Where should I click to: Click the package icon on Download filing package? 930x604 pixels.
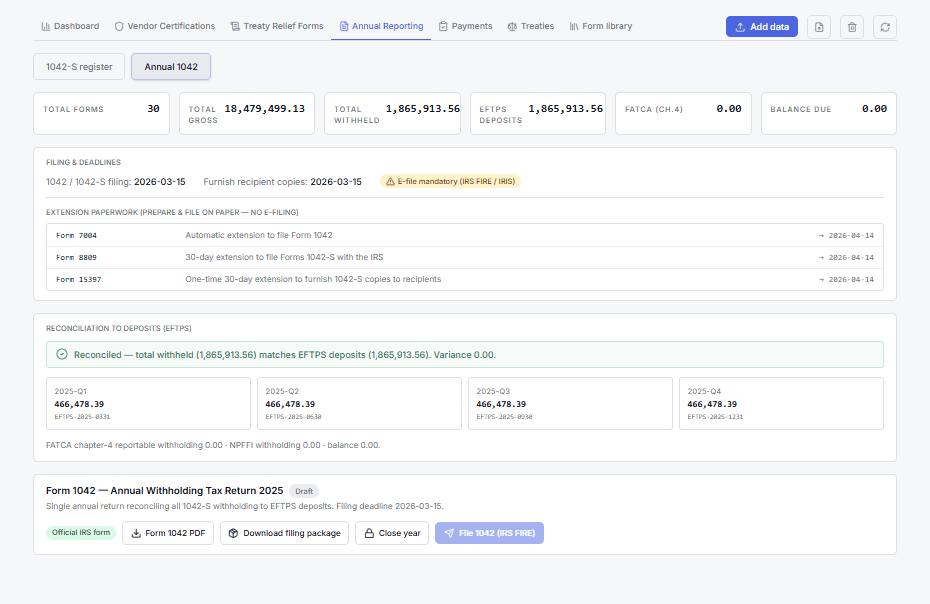point(234,533)
